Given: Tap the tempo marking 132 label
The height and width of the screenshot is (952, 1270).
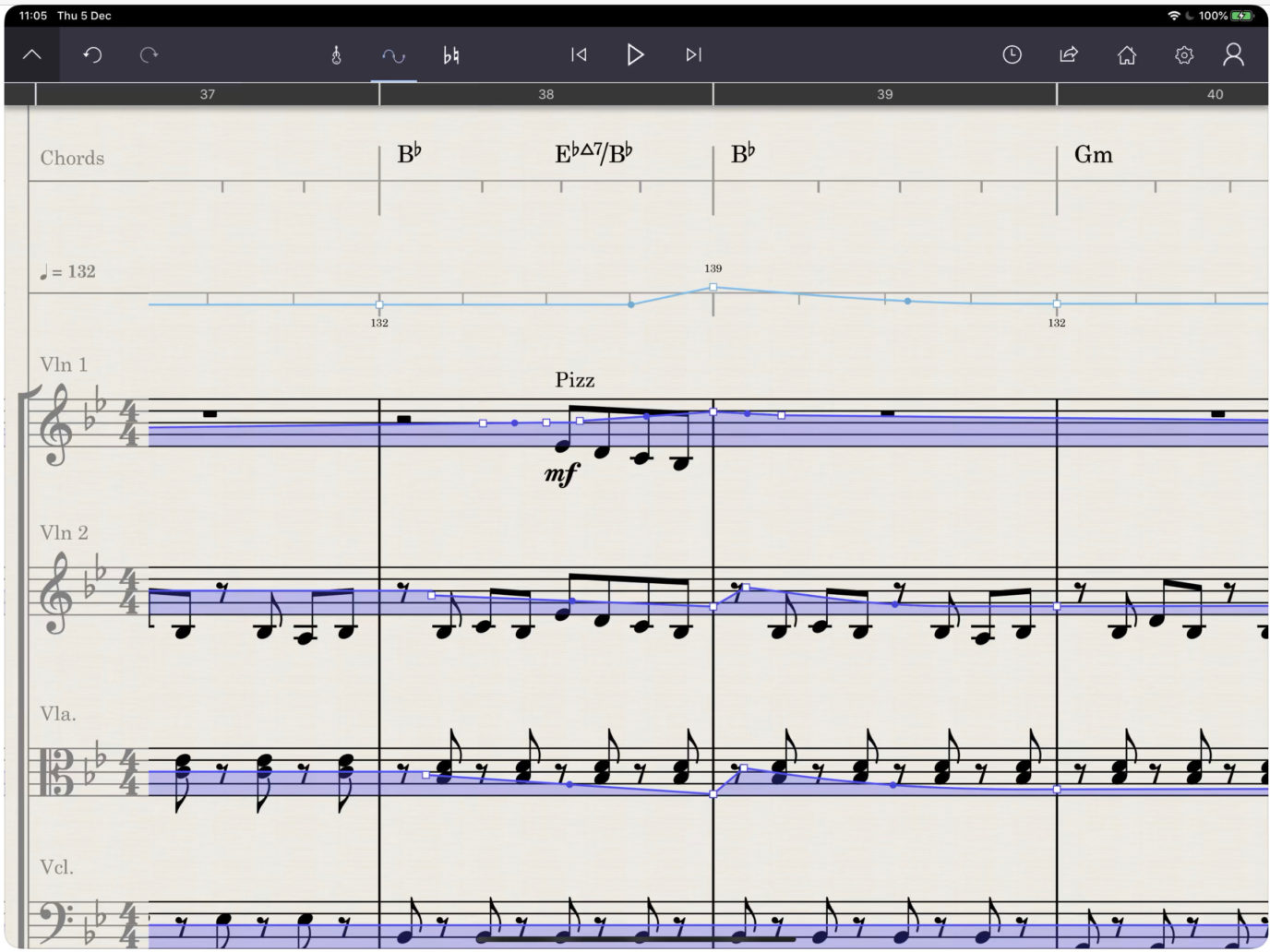Looking at the screenshot, I should (x=68, y=271).
